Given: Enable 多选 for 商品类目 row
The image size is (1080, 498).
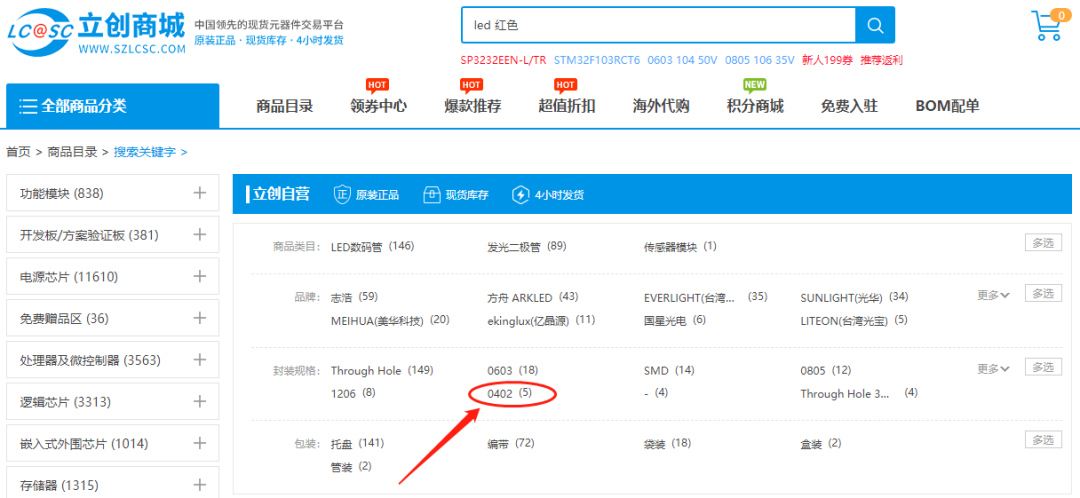Looking at the screenshot, I should [x=1043, y=242].
